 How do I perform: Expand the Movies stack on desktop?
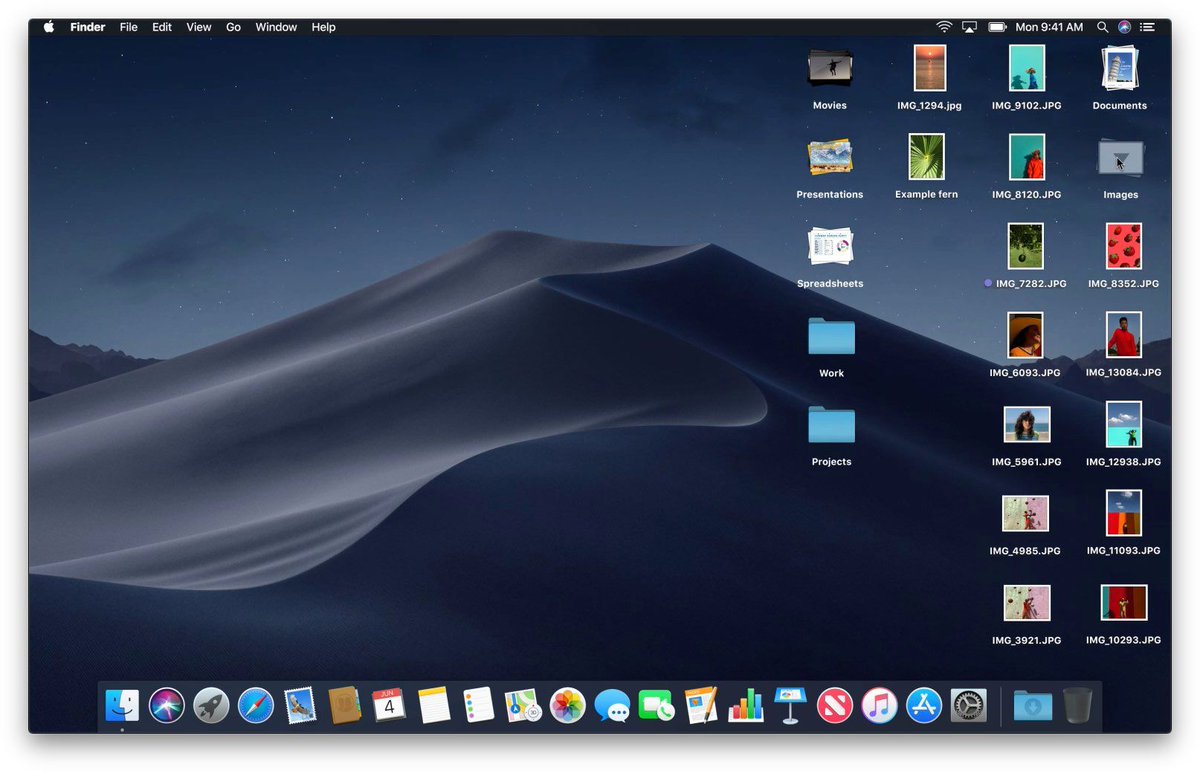(830, 68)
